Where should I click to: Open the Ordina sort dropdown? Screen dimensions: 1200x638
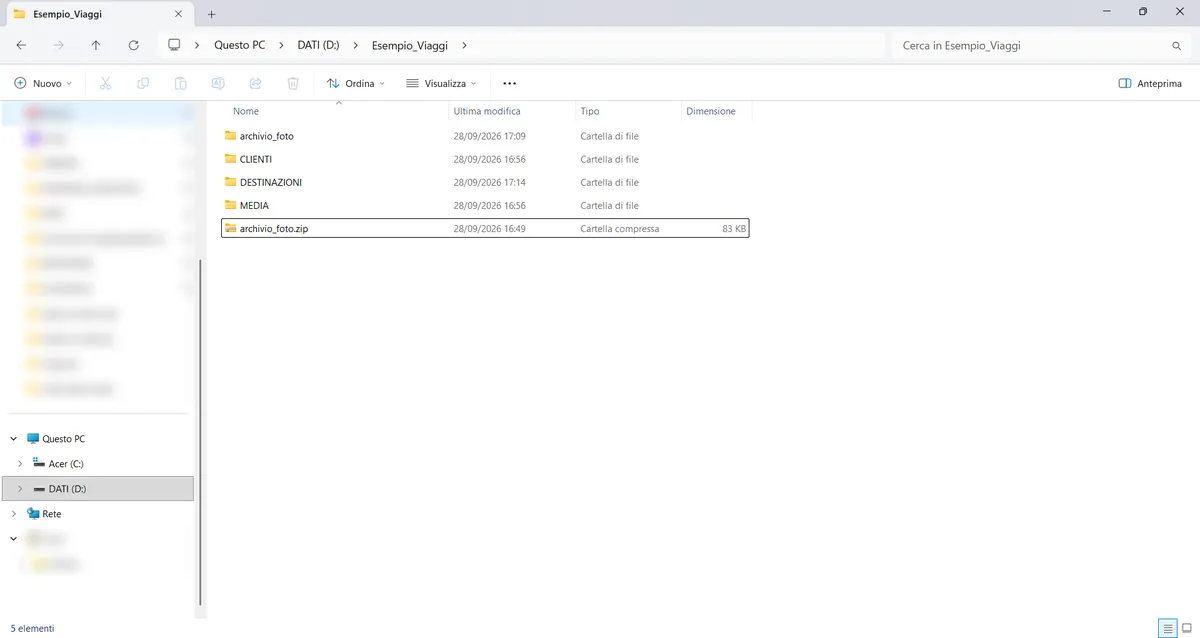(x=356, y=83)
